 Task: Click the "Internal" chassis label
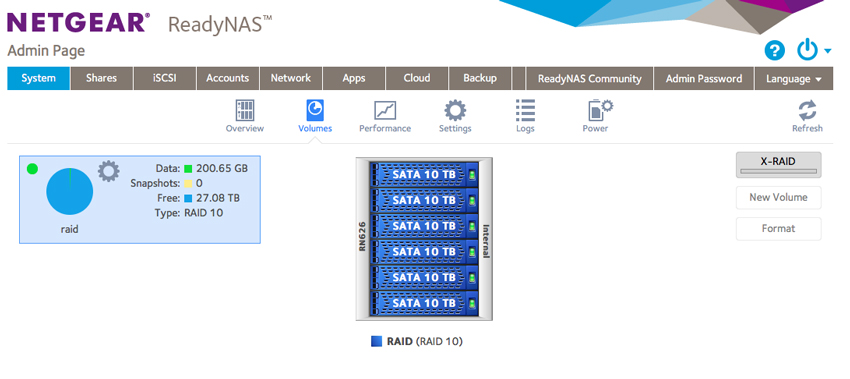coord(486,241)
